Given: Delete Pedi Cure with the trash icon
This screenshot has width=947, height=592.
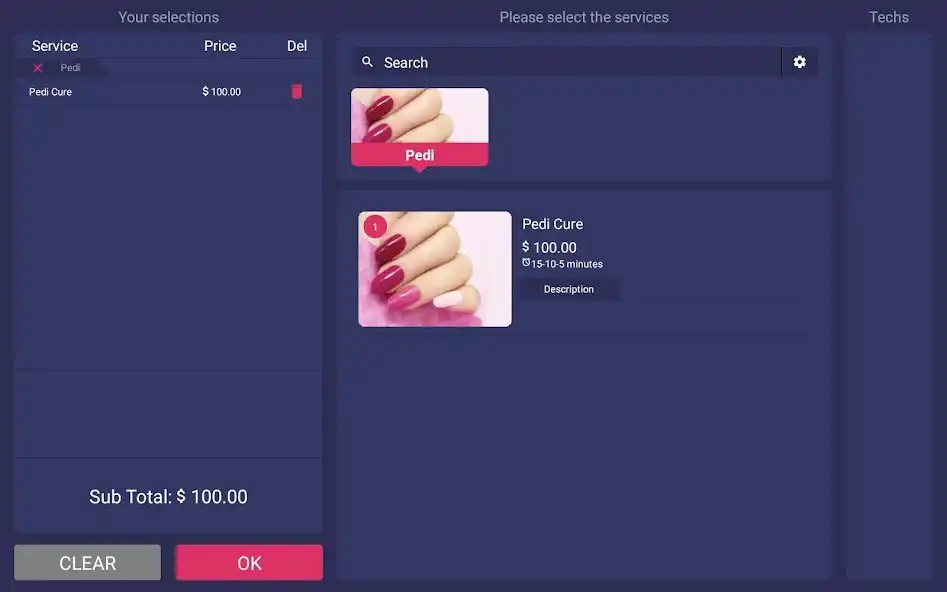Looking at the screenshot, I should tap(297, 91).
